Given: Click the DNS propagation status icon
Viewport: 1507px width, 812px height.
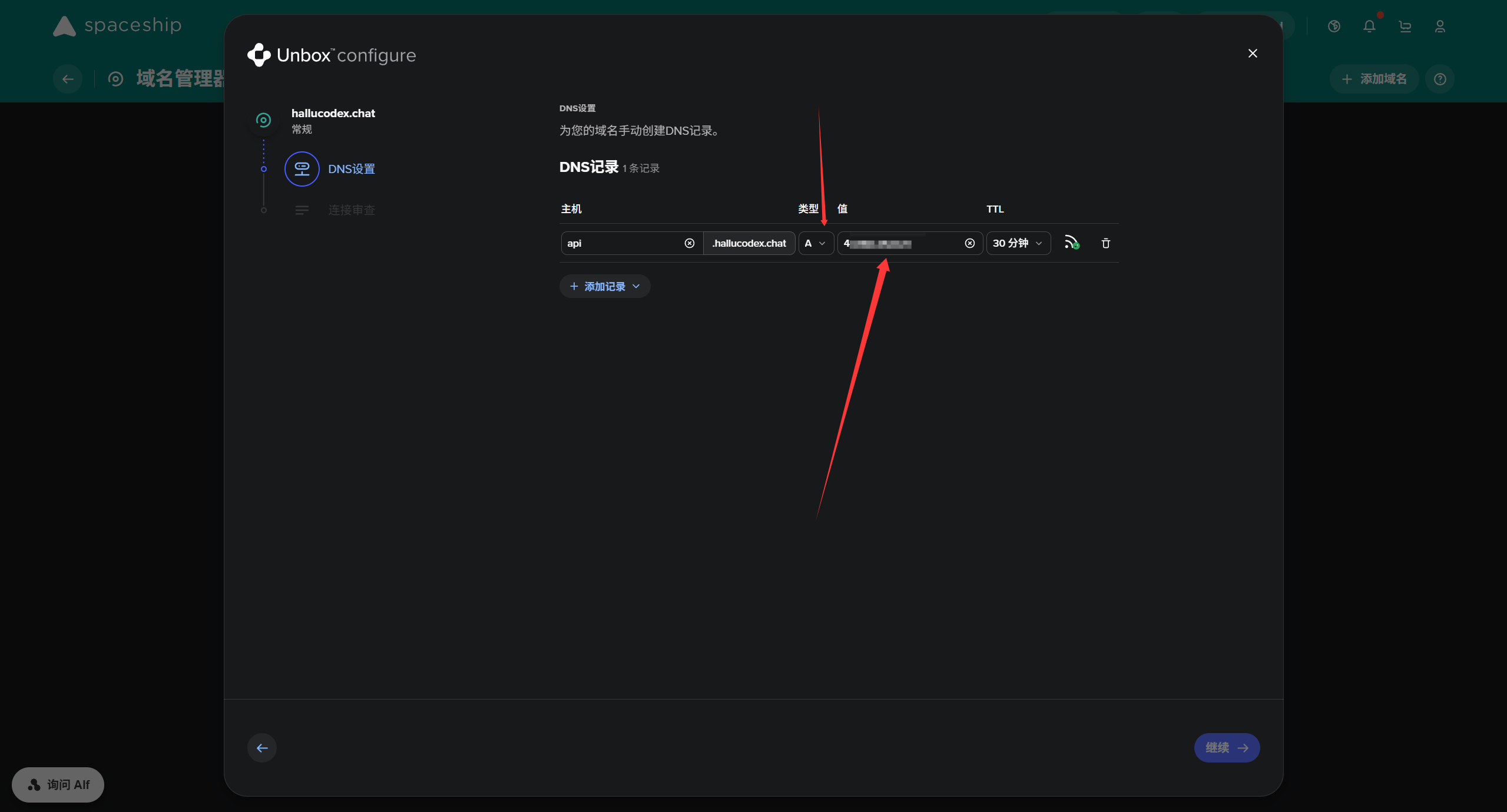Looking at the screenshot, I should coord(1071,243).
